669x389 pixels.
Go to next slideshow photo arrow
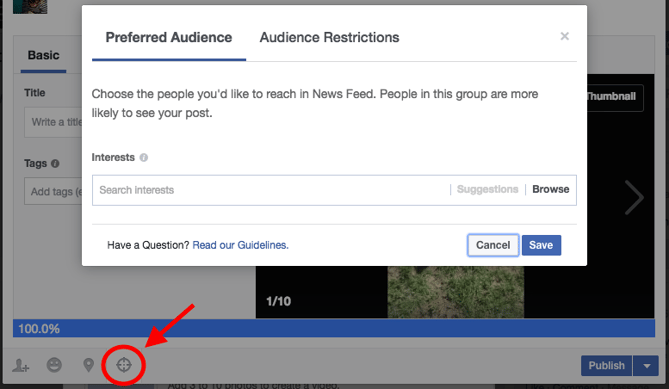[x=634, y=197]
